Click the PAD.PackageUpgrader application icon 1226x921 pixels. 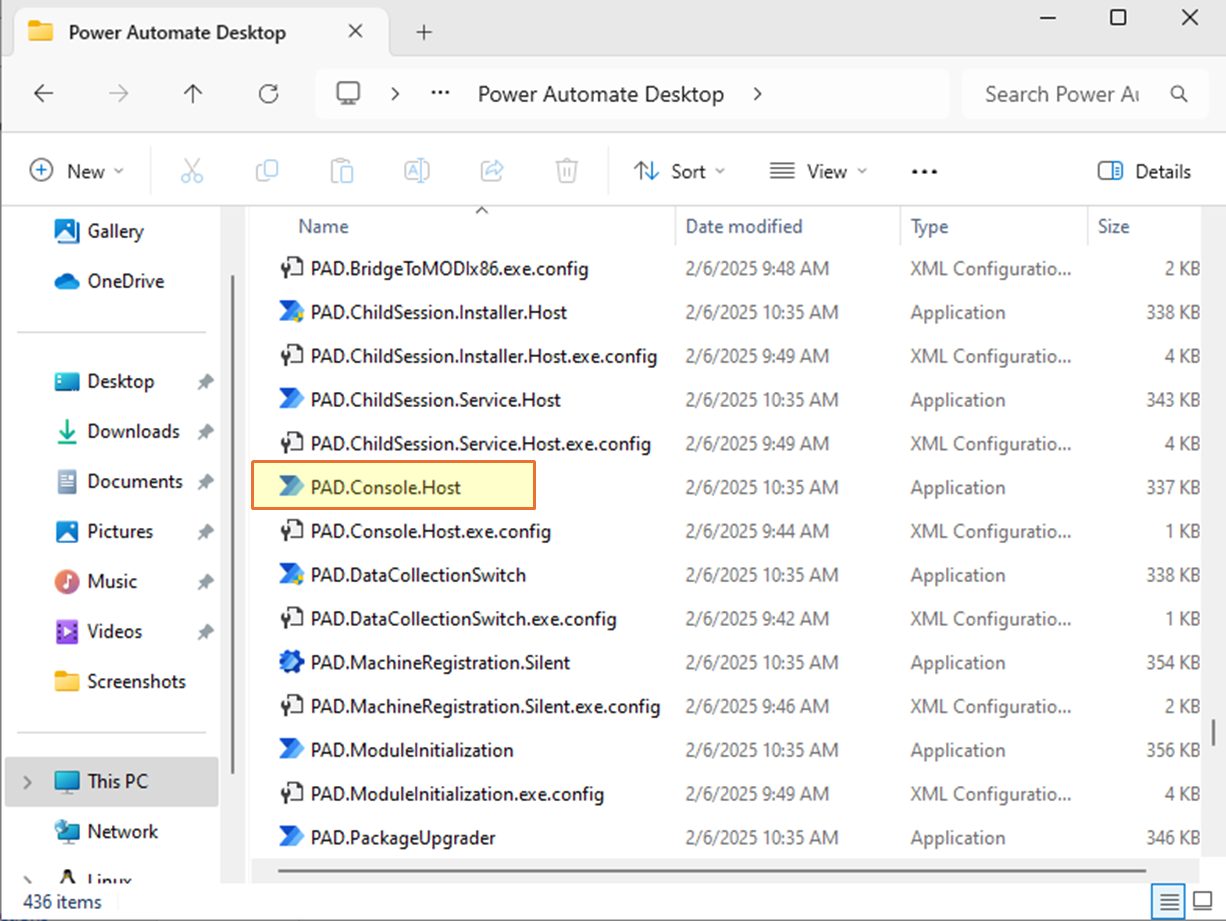[291, 838]
